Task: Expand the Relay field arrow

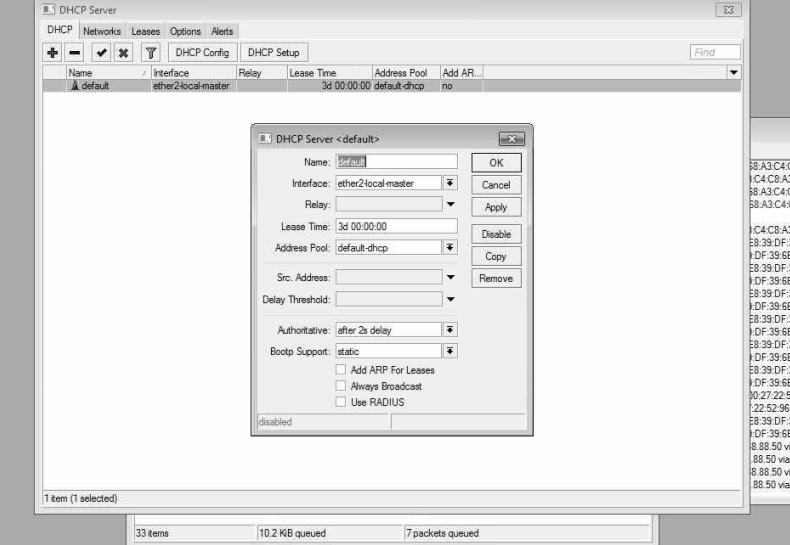Action: [x=450, y=204]
